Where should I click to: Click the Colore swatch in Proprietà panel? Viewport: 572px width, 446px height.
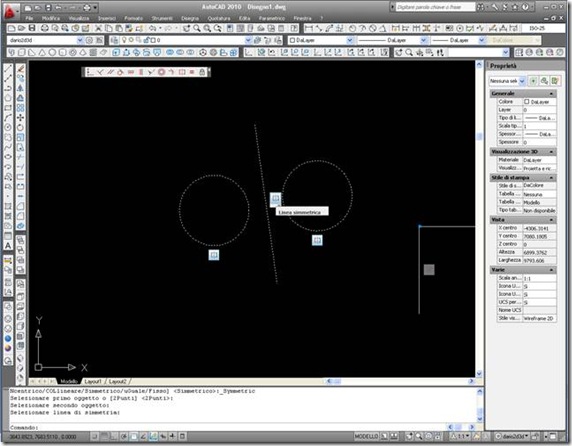[x=527, y=102]
